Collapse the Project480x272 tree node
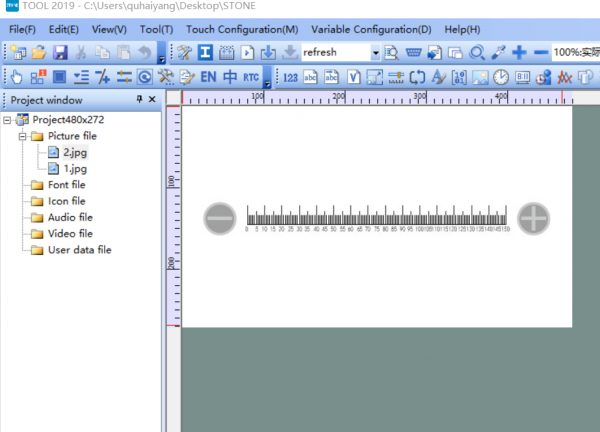This screenshot has width=600, height=432. 7,120
